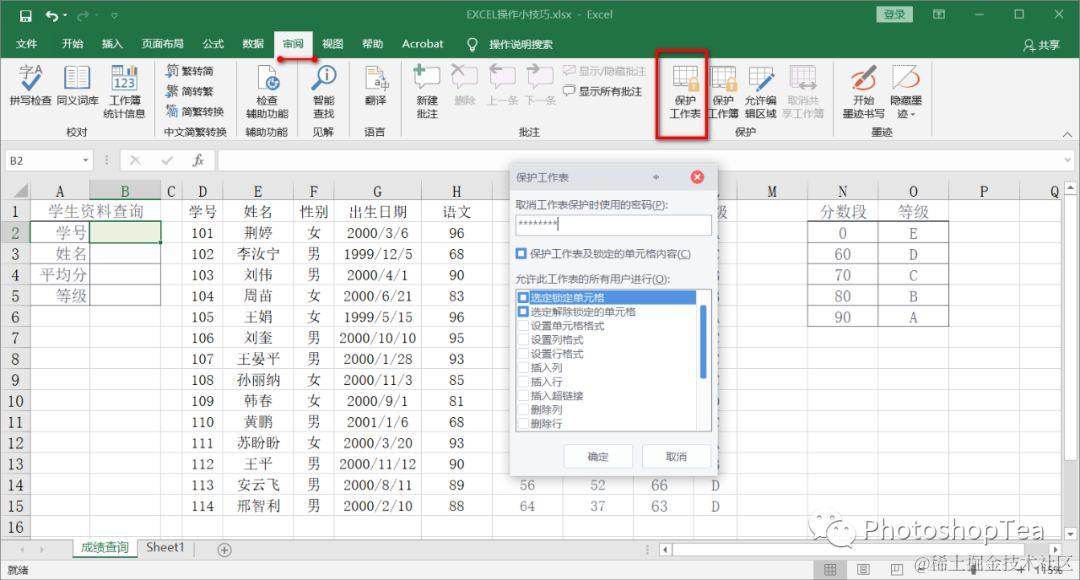Open the Name Box dropdown arrow

coord(85,160)
